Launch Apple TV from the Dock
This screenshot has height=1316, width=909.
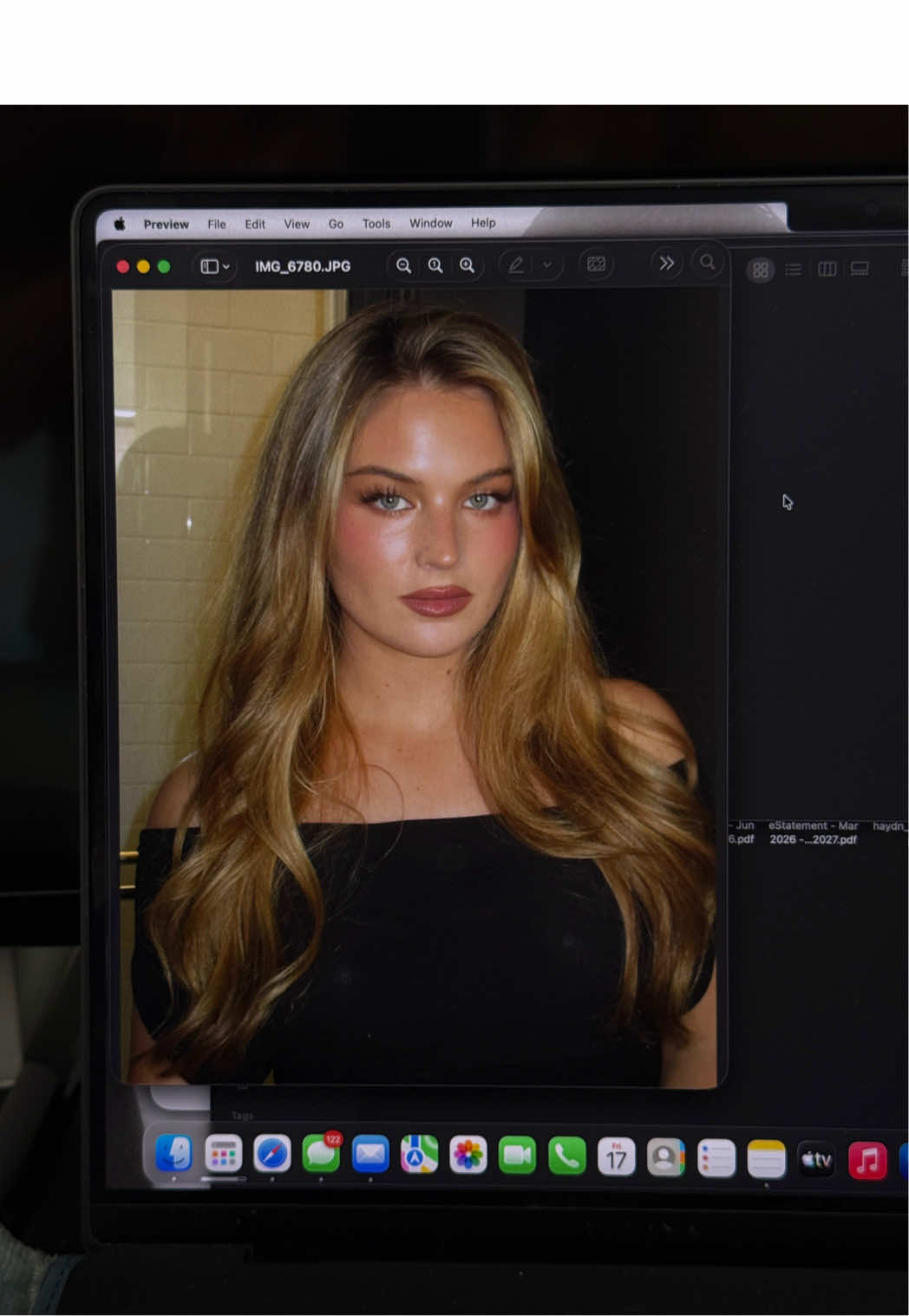coord(816,1160)
